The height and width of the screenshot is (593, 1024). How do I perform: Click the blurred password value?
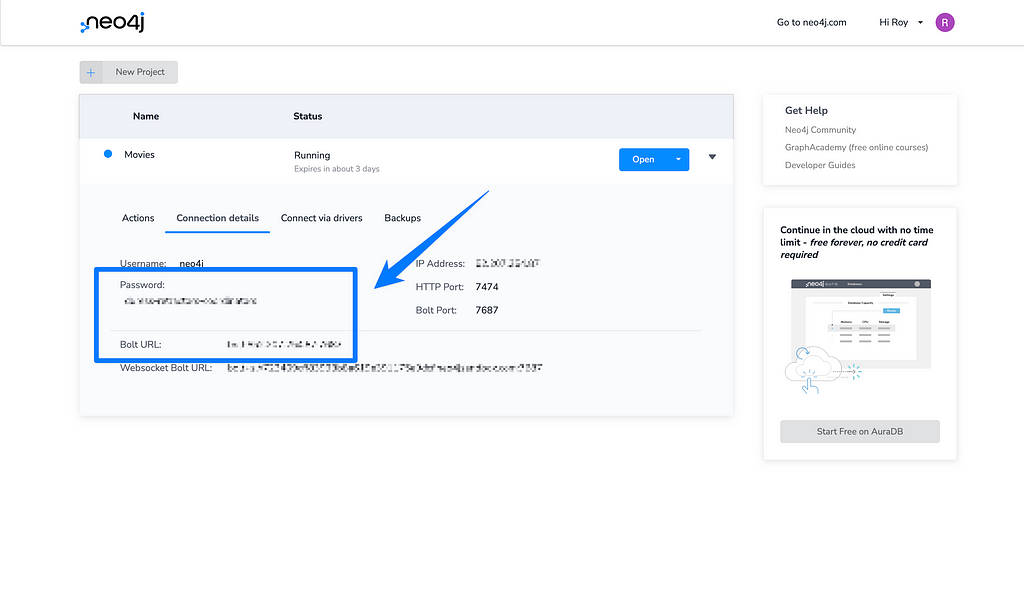tap(190, 301)
